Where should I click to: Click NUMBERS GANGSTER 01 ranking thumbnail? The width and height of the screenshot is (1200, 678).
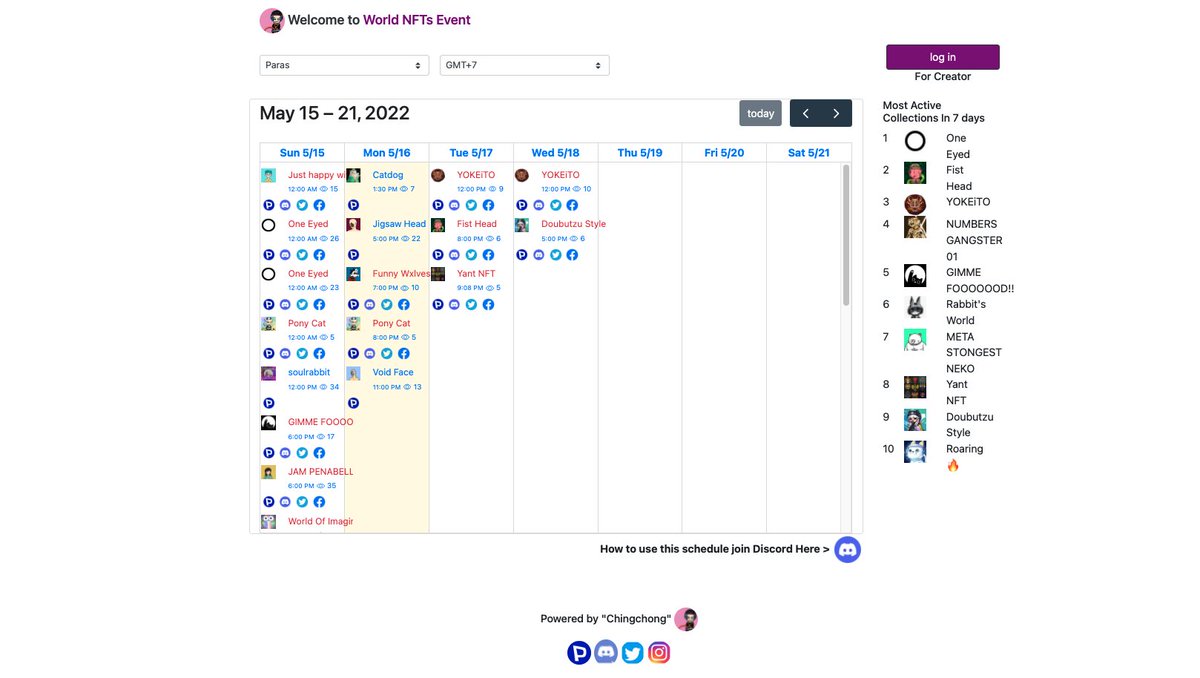click(915, 227)
